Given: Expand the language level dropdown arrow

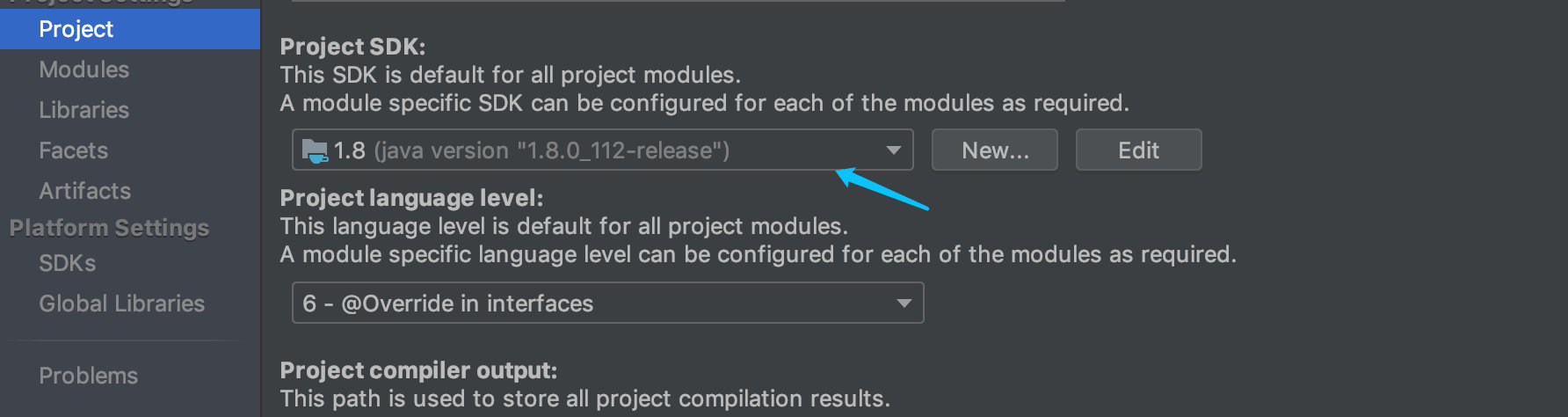Looking at the screenshot, I should pyautogui.click(x=904, y=304).
